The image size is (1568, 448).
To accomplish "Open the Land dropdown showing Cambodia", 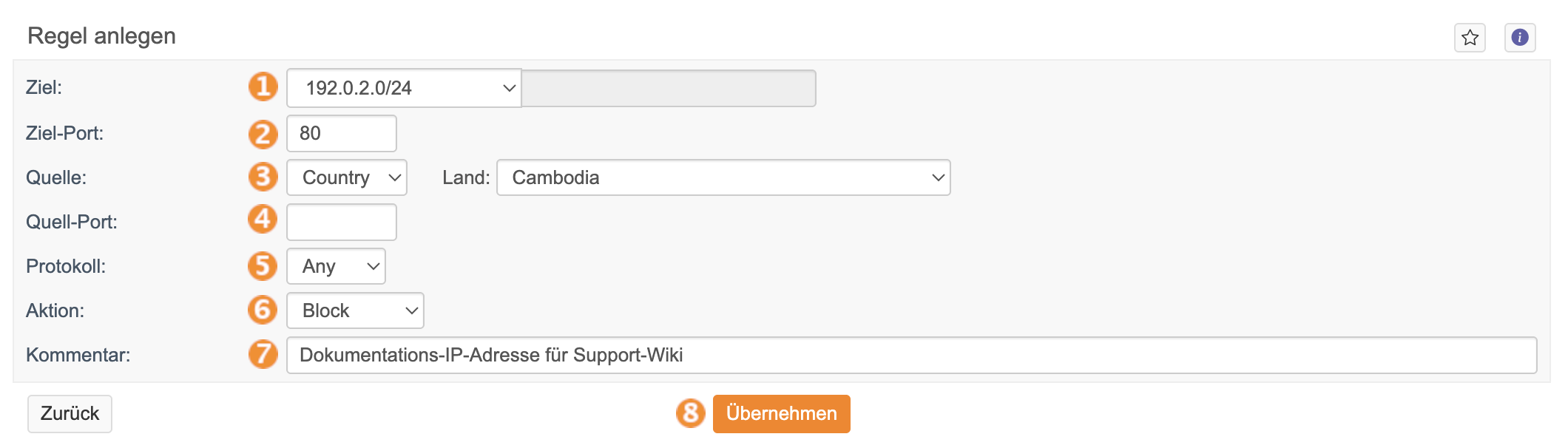I will pos(723,177).
